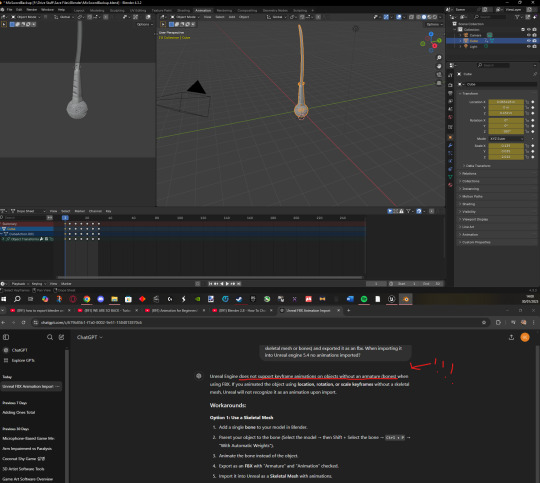Viewport: 540px width, 483px height.
Task: Open the Object properties tab in Blender
Action: pyautogui.click(x=450, y=137)
